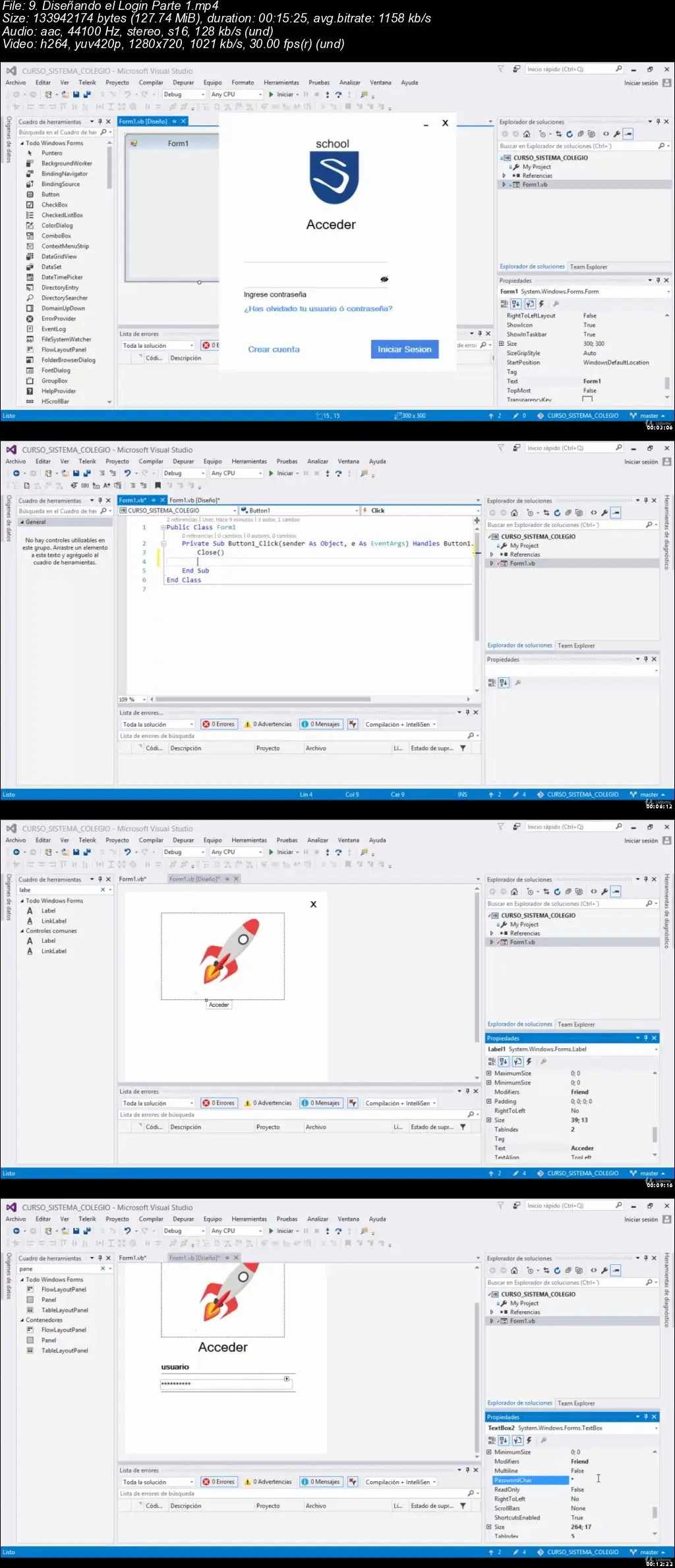Open the Team Explorer tab beside the code editor
Image resolution: width=675 pixels, height=1568 pixels.
click(x=576, y=646)
